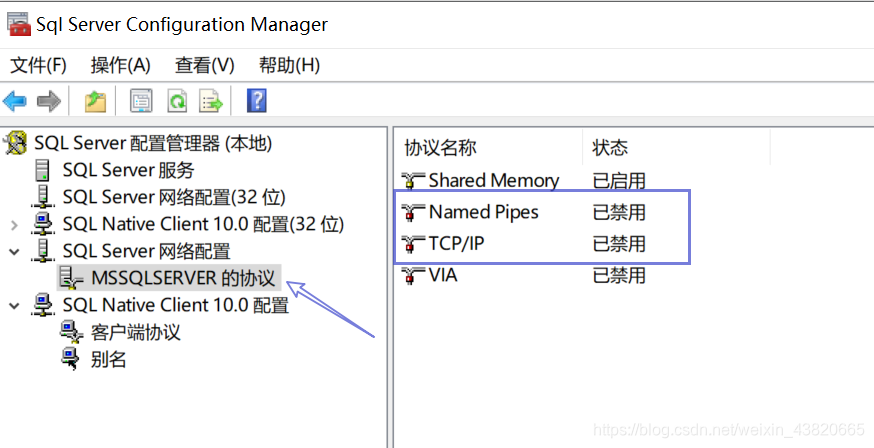Image resolution: width=874 pixels, height=448 pixels.
Task: Collapse the SQL Server 网络配置 node
Action: [x=14, y=252]
